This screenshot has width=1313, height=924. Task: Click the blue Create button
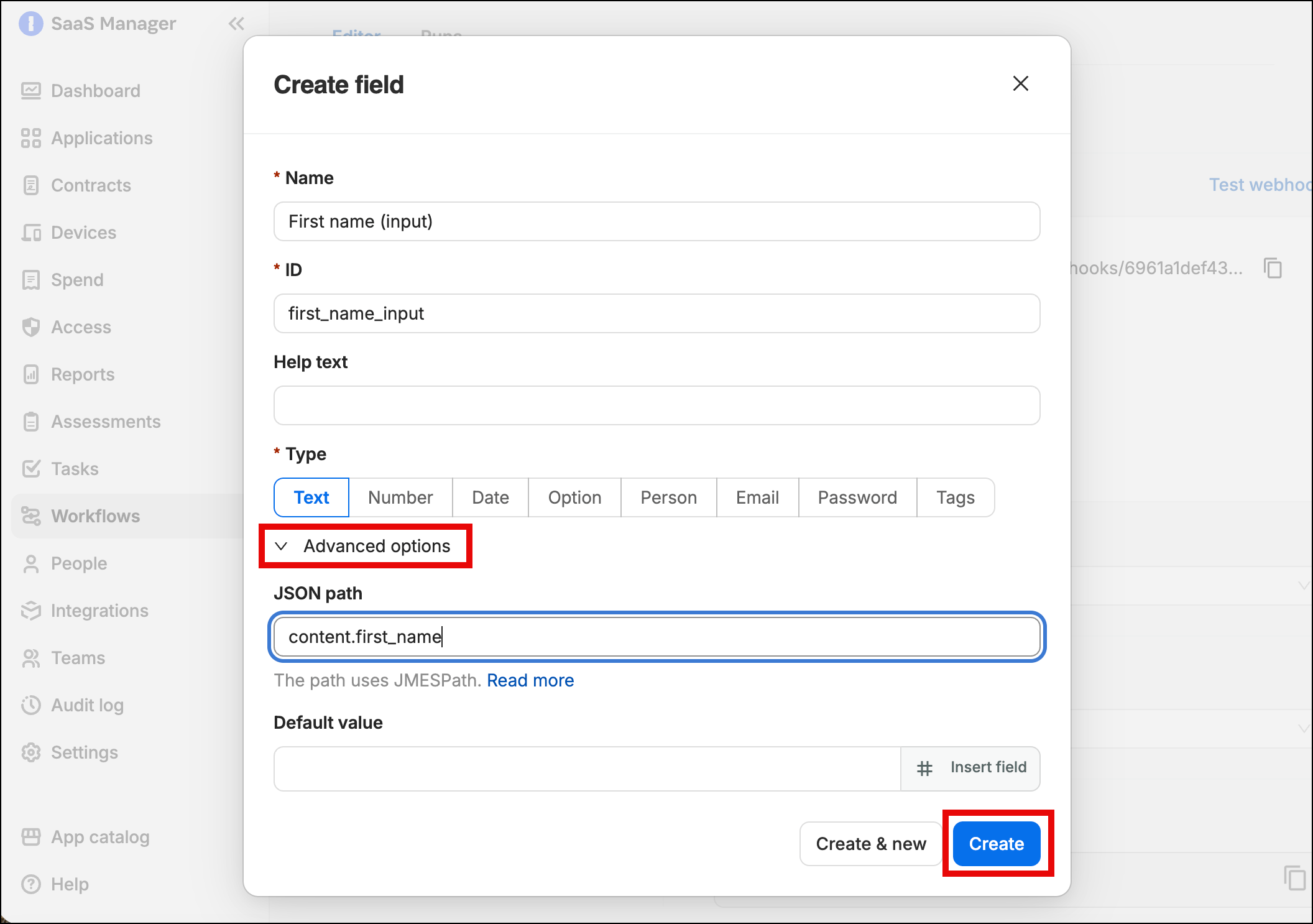point(997,844)
